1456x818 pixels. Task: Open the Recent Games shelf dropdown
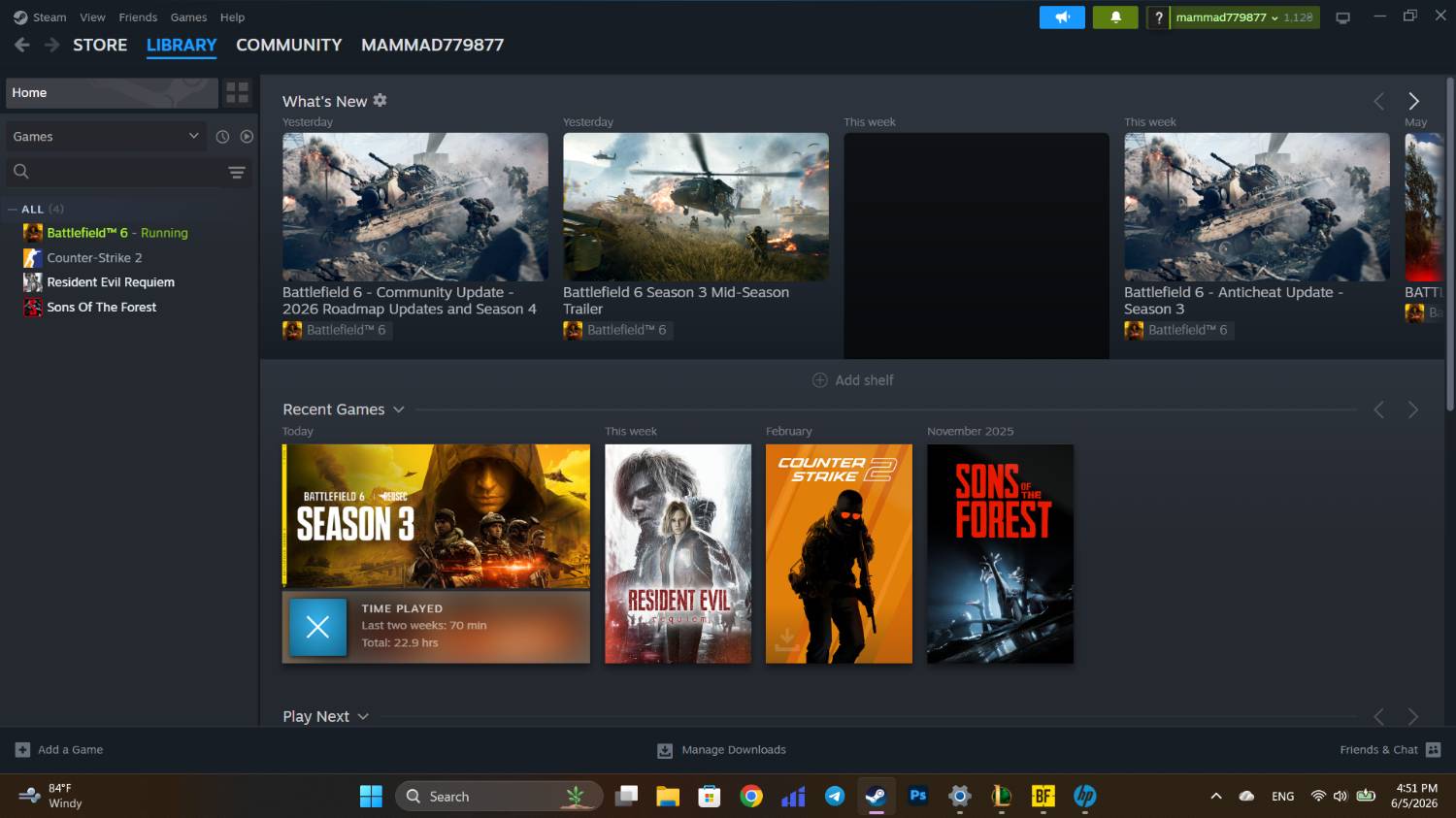pos(398,409)
